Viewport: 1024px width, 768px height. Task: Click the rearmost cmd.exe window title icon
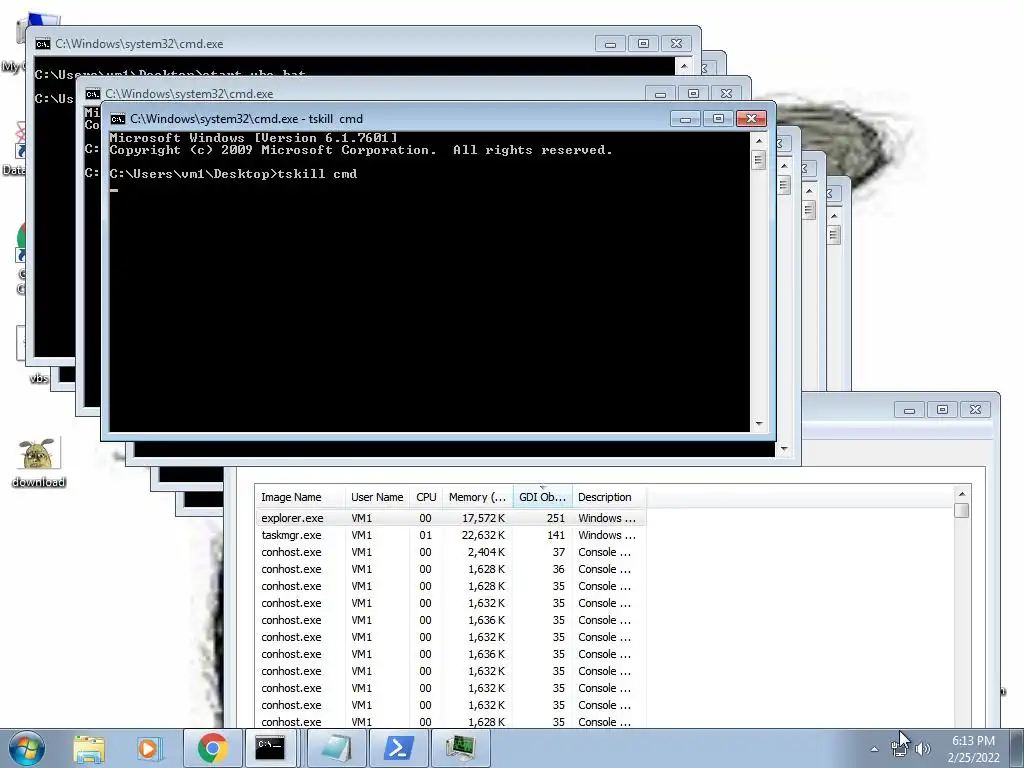pos(42,44)
